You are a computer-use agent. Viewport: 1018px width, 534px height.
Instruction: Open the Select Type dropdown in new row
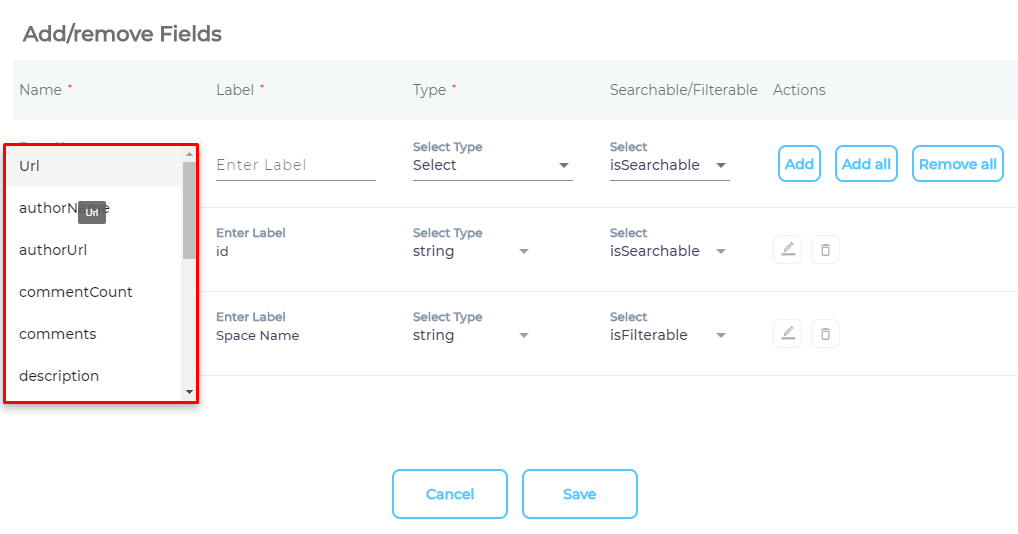coord(492,165)
